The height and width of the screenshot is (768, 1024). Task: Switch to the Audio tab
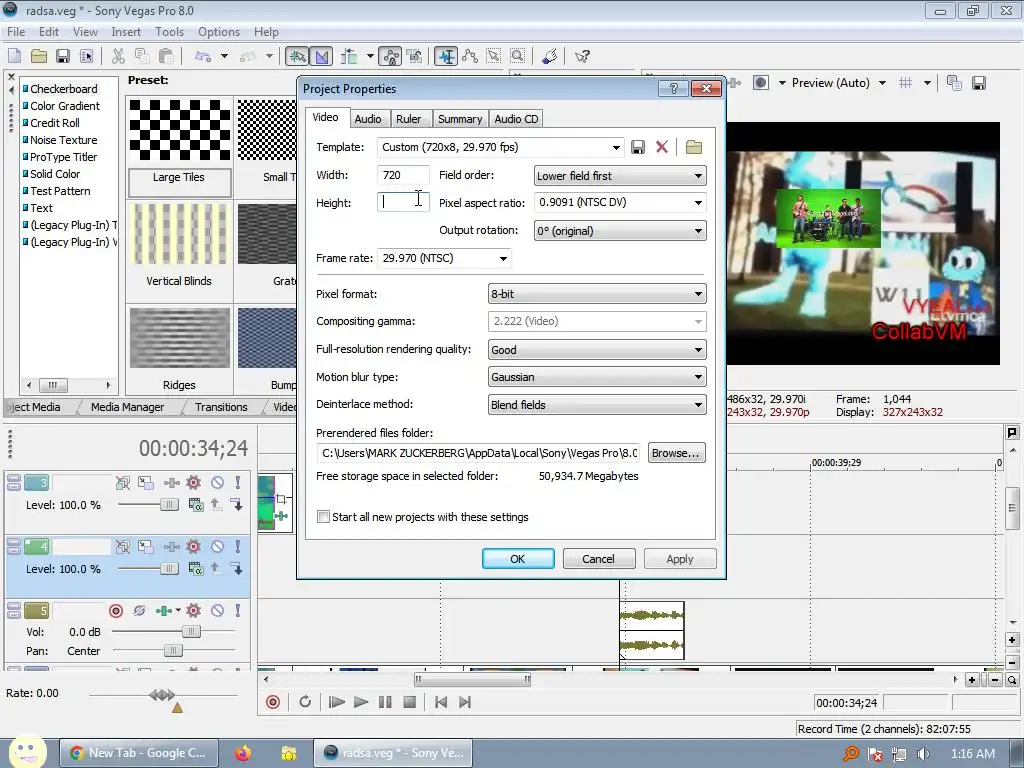(368, 119)
